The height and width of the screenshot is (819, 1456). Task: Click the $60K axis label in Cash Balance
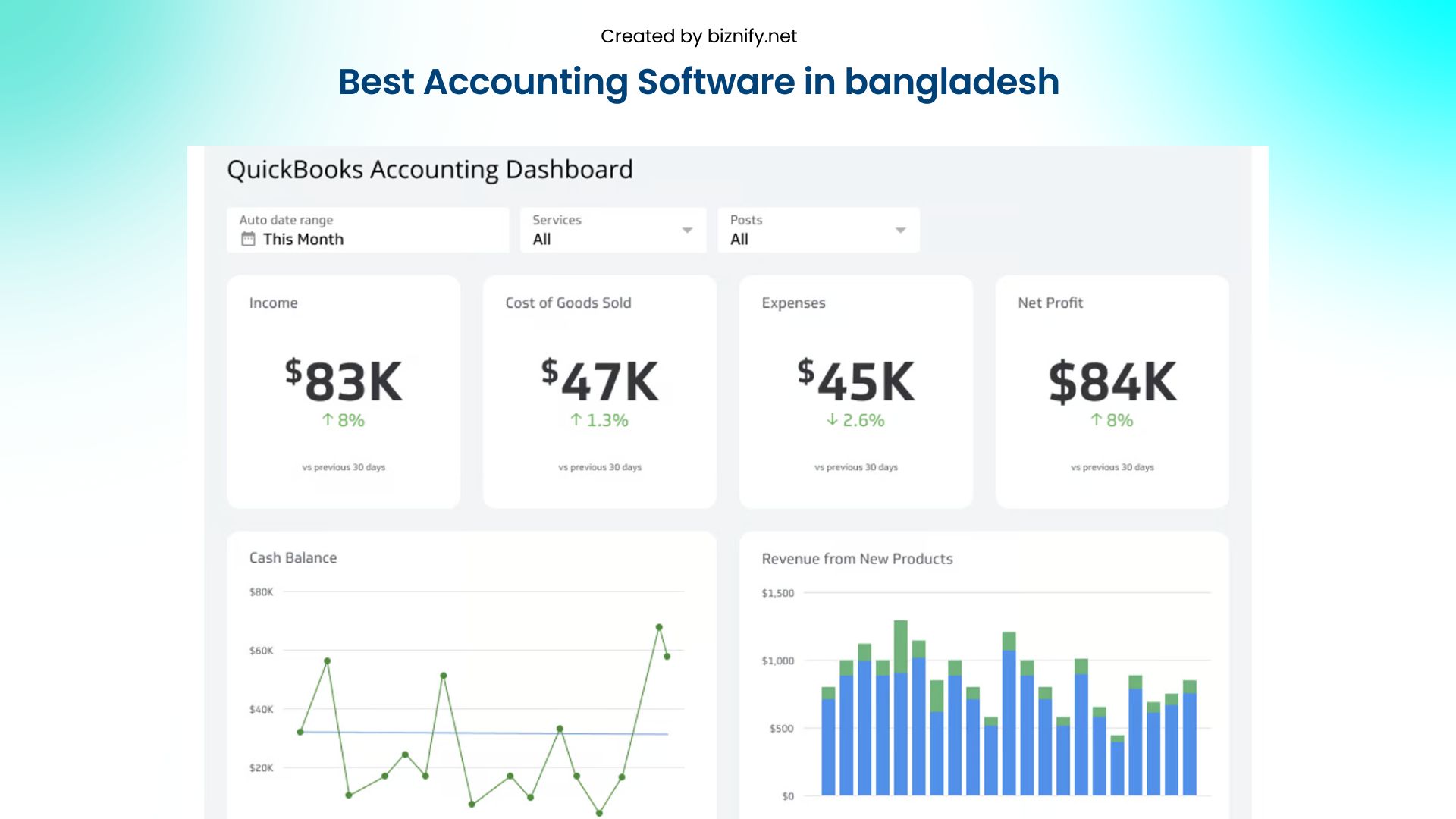261,651
